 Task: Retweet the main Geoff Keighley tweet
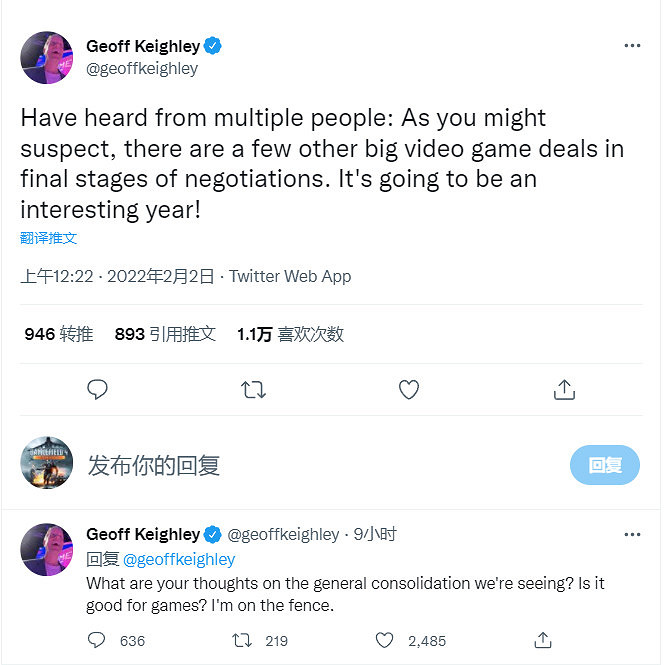[254, 390]
